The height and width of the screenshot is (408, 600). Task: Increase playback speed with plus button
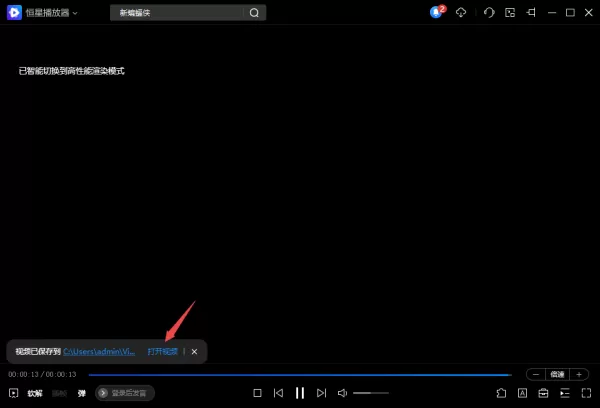click(x=579, y=374)
